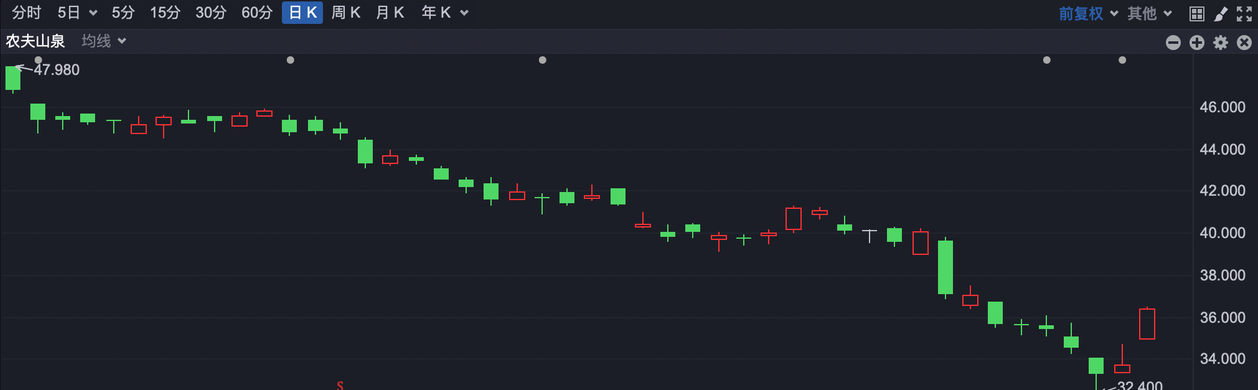Click the 38.000 price axis label
Image resolution: width=1258 pixels, height=390 pixels.
click(x=1222, y=275)
